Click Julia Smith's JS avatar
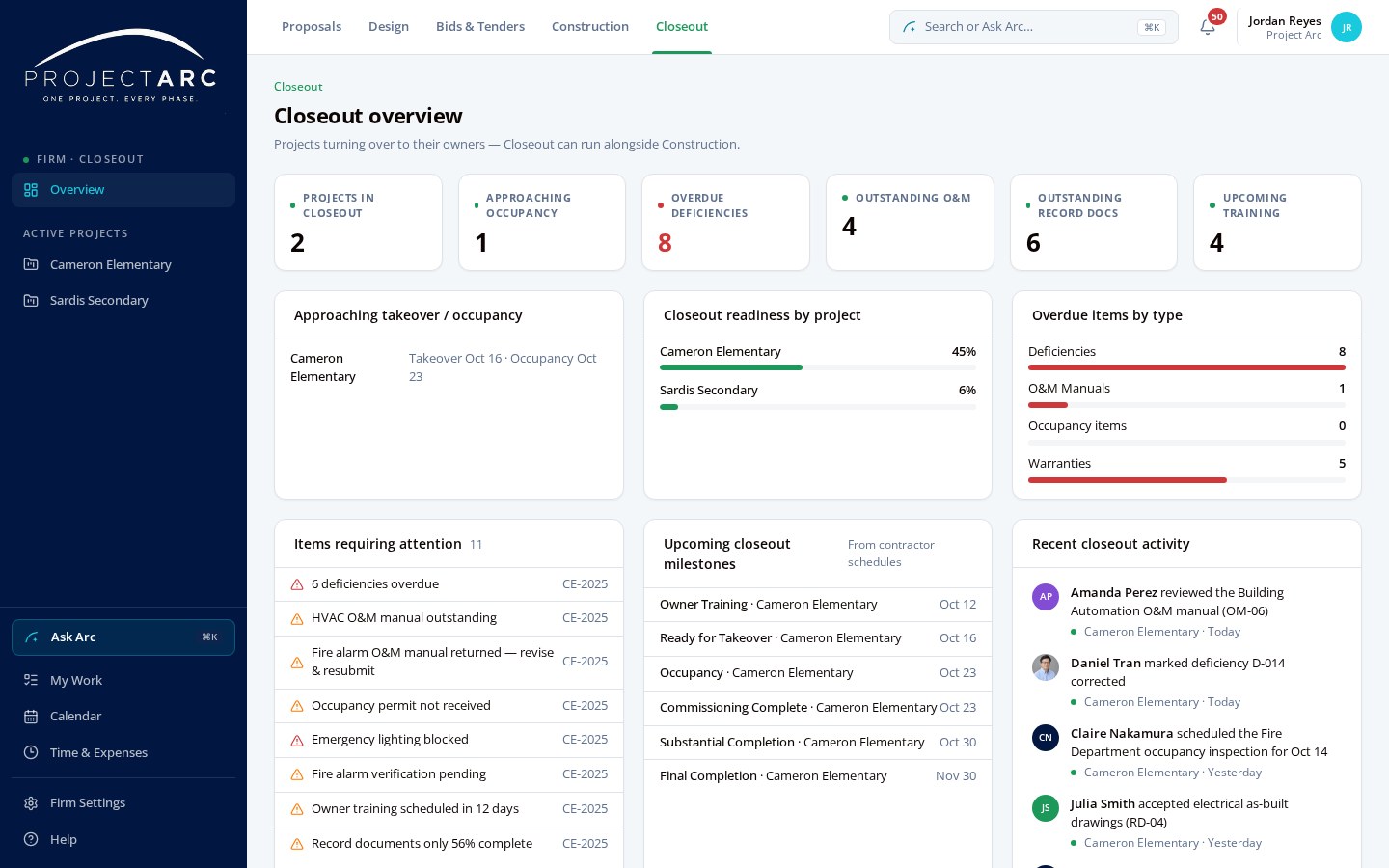The height and width of the screenshot is (868, 1389). [1046, 808]
